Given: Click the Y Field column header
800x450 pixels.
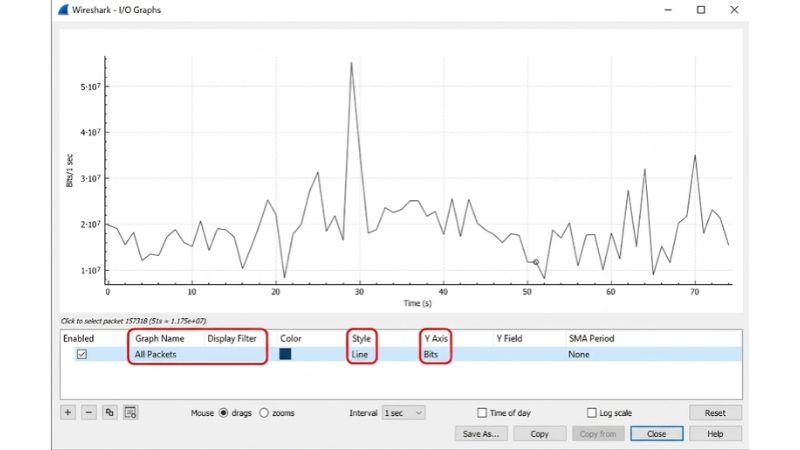Looking at the screenshot, I should tap(509, 338).
